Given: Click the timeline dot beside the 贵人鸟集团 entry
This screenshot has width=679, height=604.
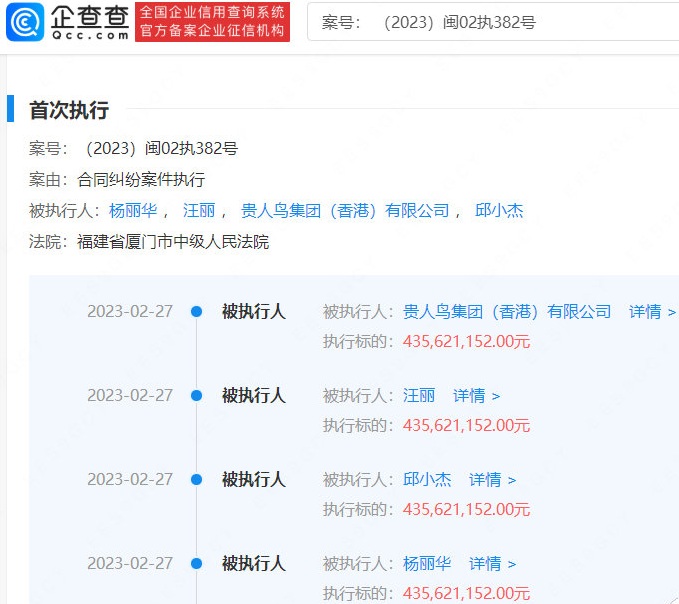Looking at the screenshot, I should click(197, 312).
